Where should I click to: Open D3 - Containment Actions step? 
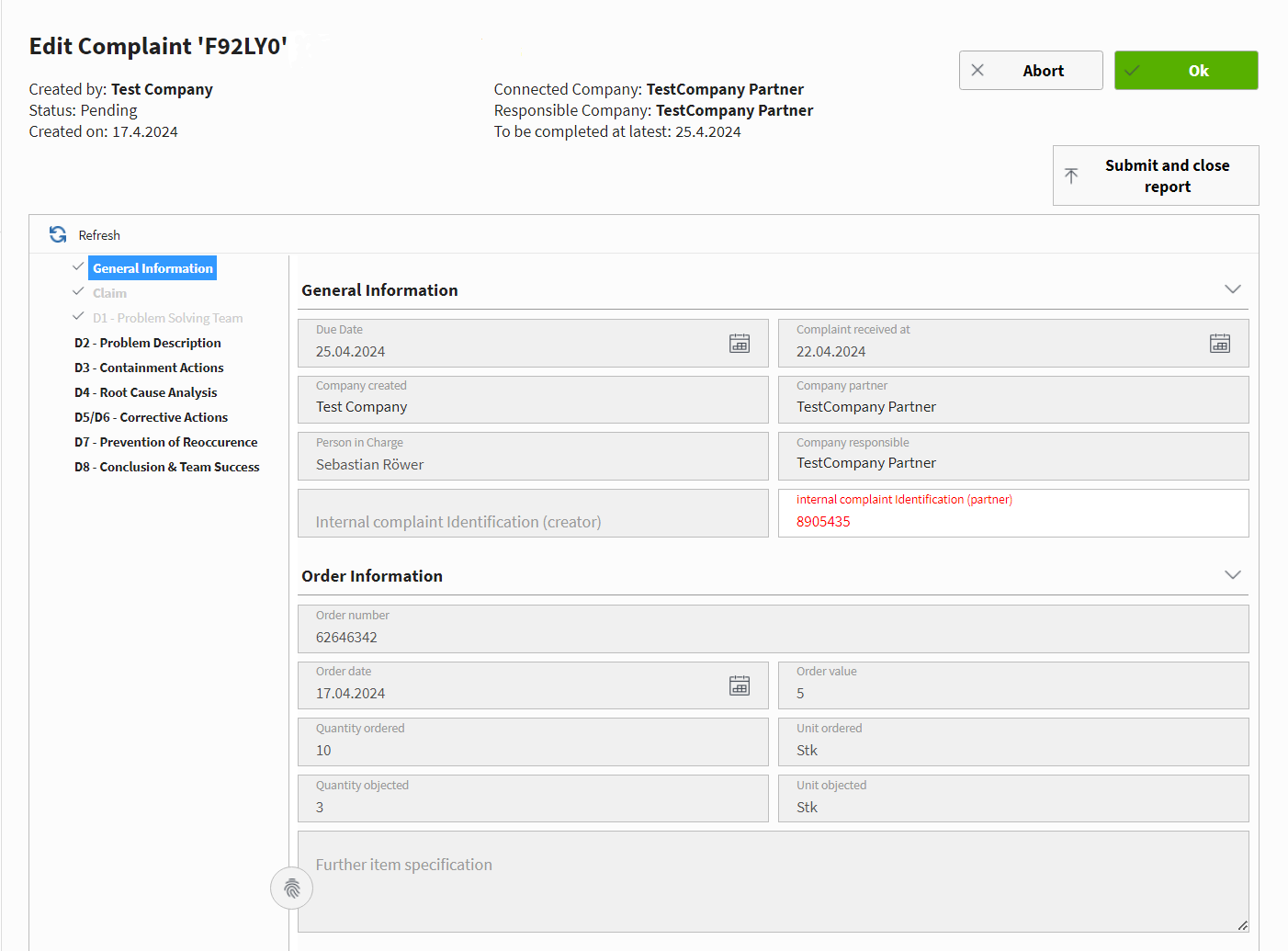149,368
